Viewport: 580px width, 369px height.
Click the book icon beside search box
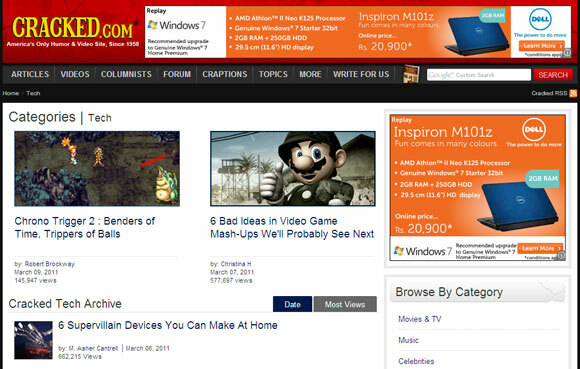pyautogui.click(x=411, y=74)
